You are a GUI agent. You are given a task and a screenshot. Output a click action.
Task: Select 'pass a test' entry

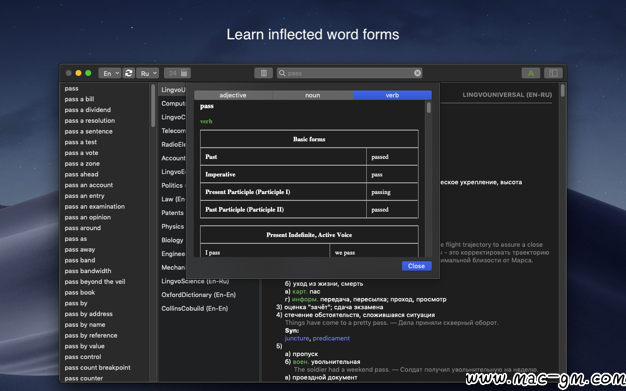(x=81, y=142)
